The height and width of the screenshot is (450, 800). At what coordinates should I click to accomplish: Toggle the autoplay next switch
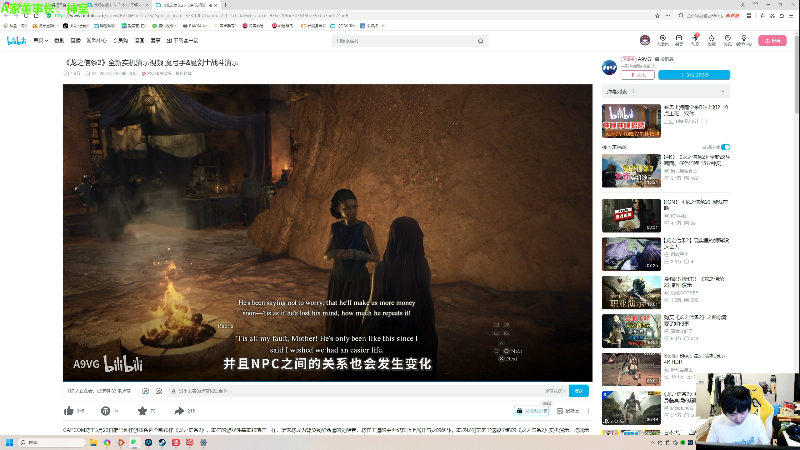(726, 147)
